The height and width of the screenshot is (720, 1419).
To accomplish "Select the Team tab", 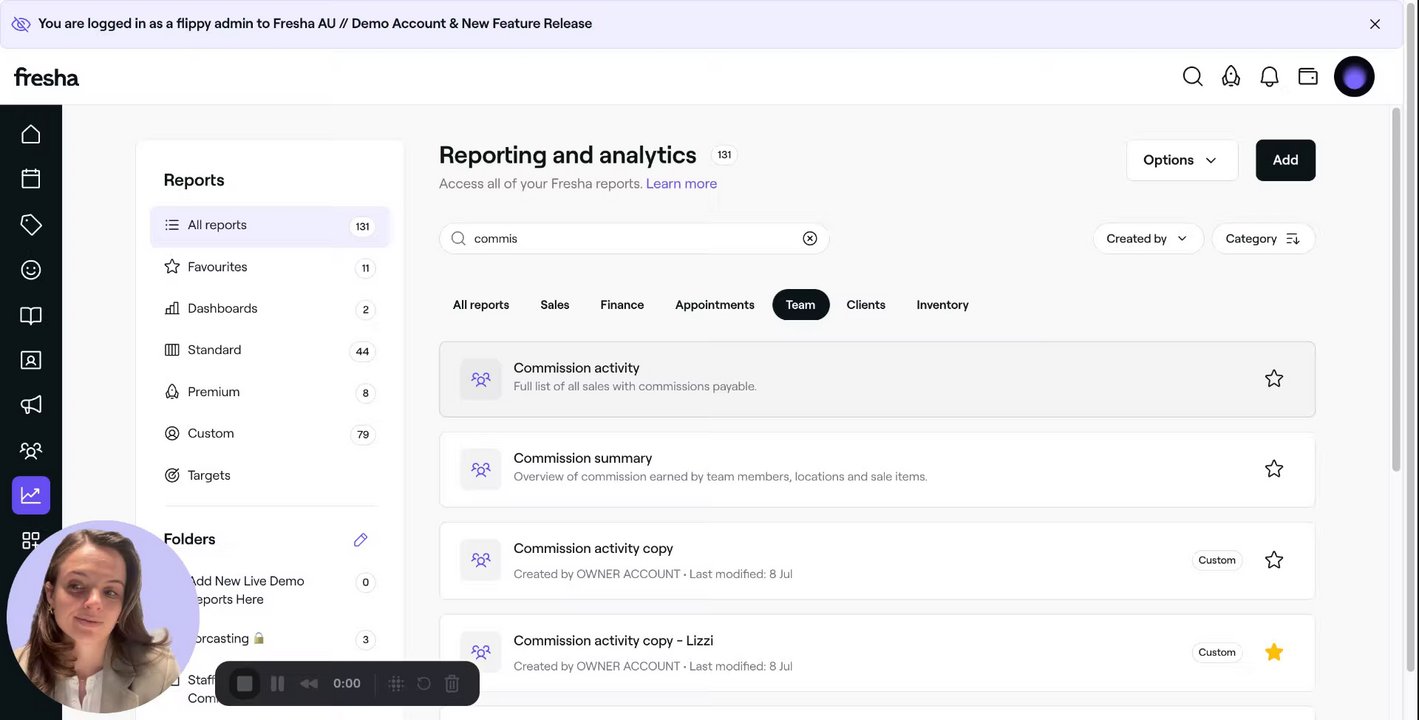I will coord(801,305).
